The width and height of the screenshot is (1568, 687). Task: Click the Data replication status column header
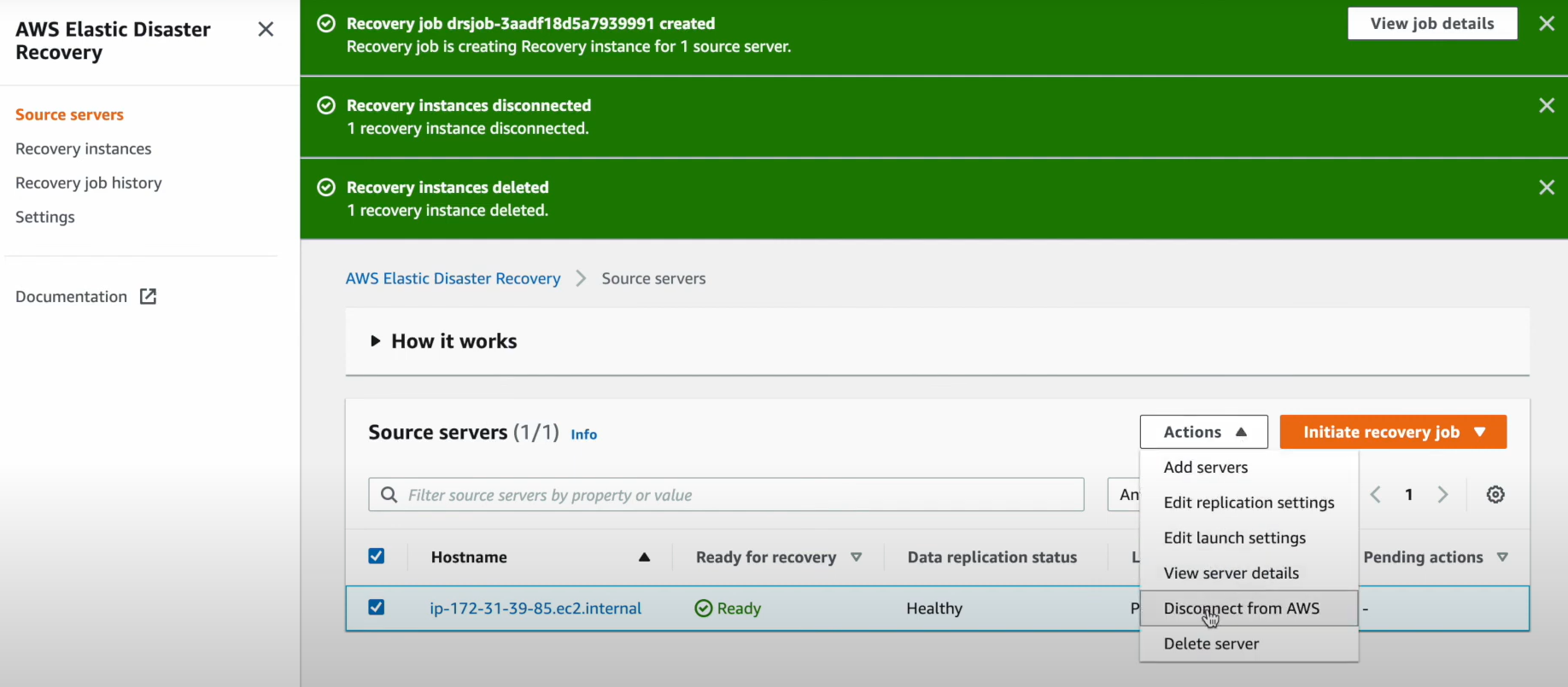pos(992,557)
